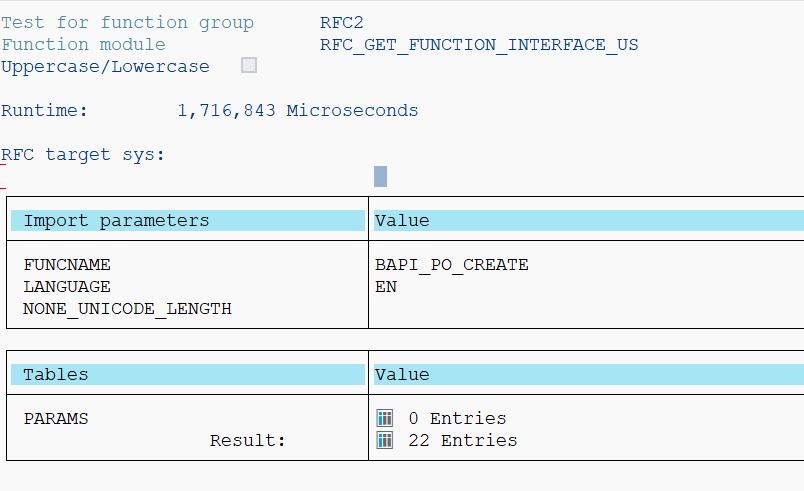
Task: Click the 'Test for function group' label
Action: pyautogui.click(x=127, y=23)
